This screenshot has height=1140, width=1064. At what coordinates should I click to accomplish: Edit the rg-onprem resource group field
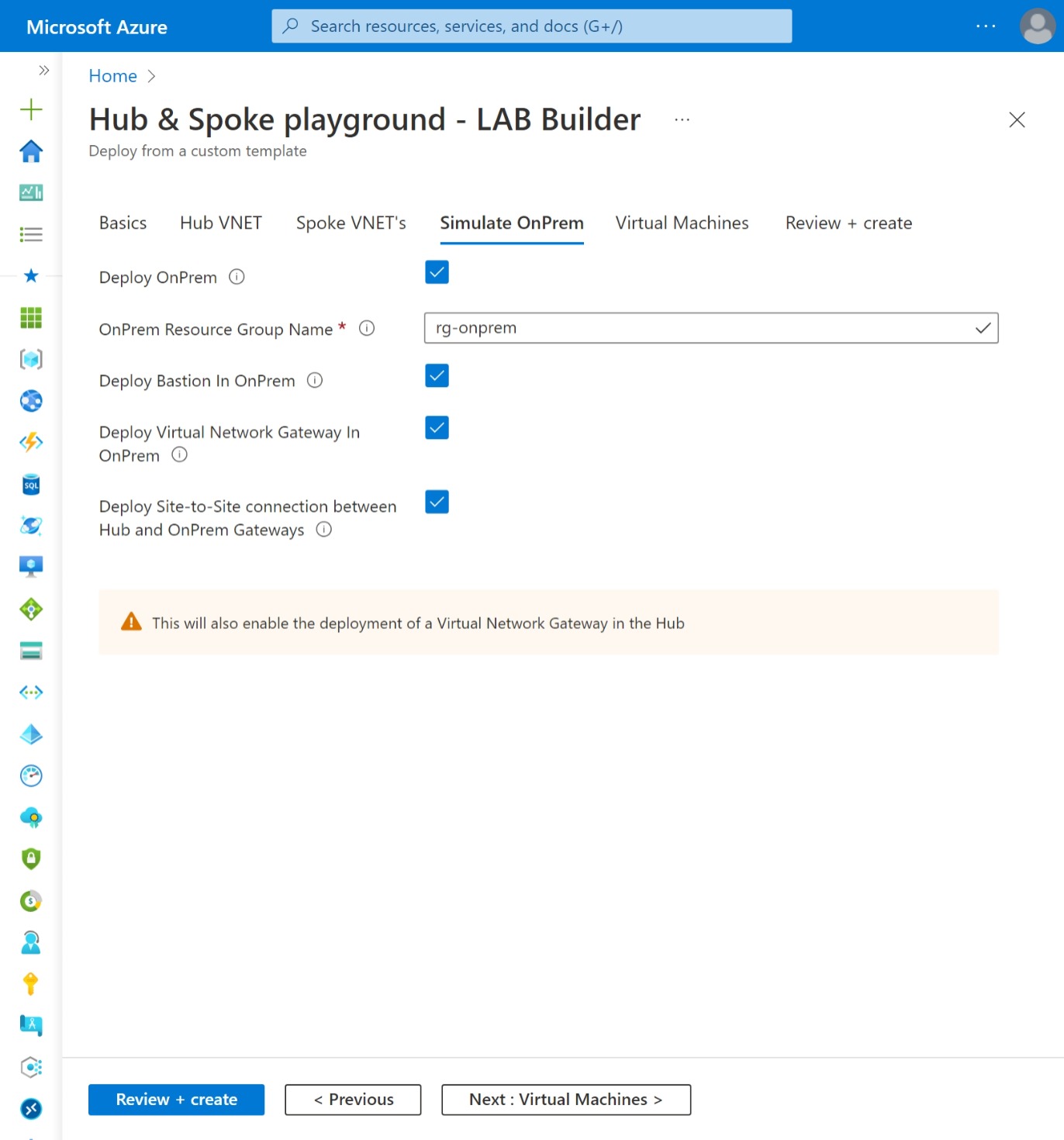(711, 328)
